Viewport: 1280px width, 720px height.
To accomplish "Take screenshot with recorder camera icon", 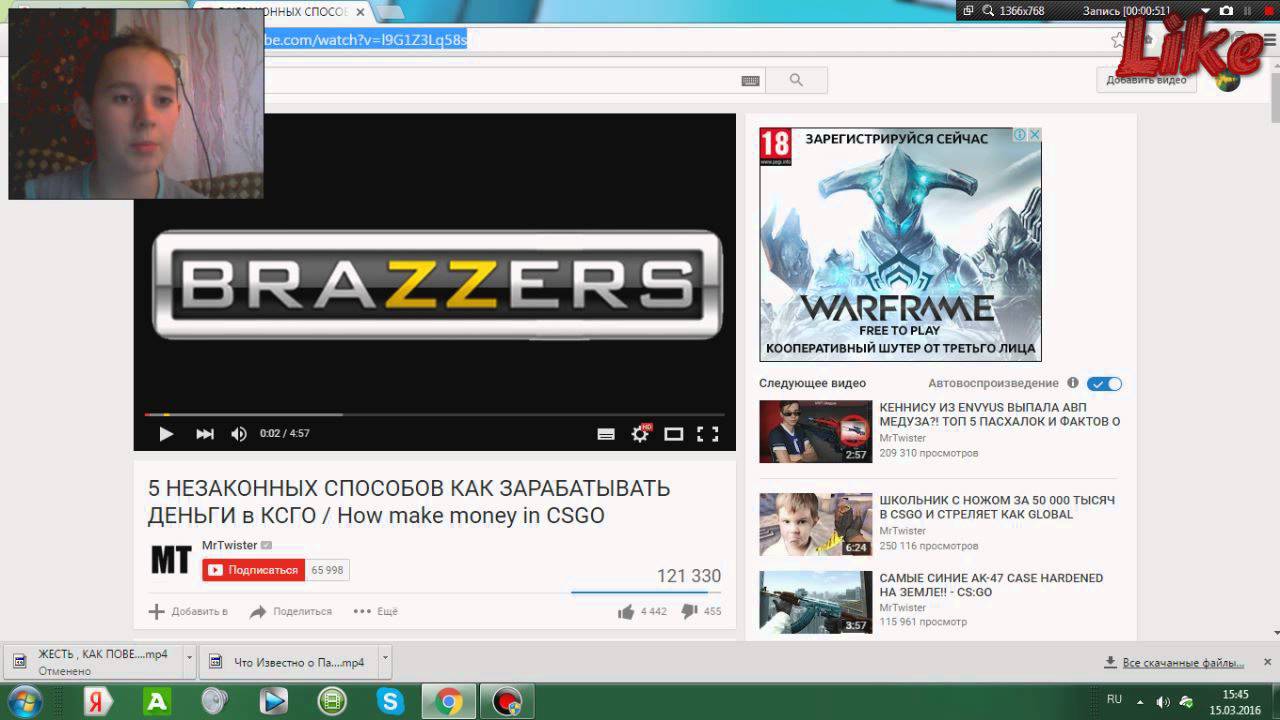I will [x=1227, y=10].
